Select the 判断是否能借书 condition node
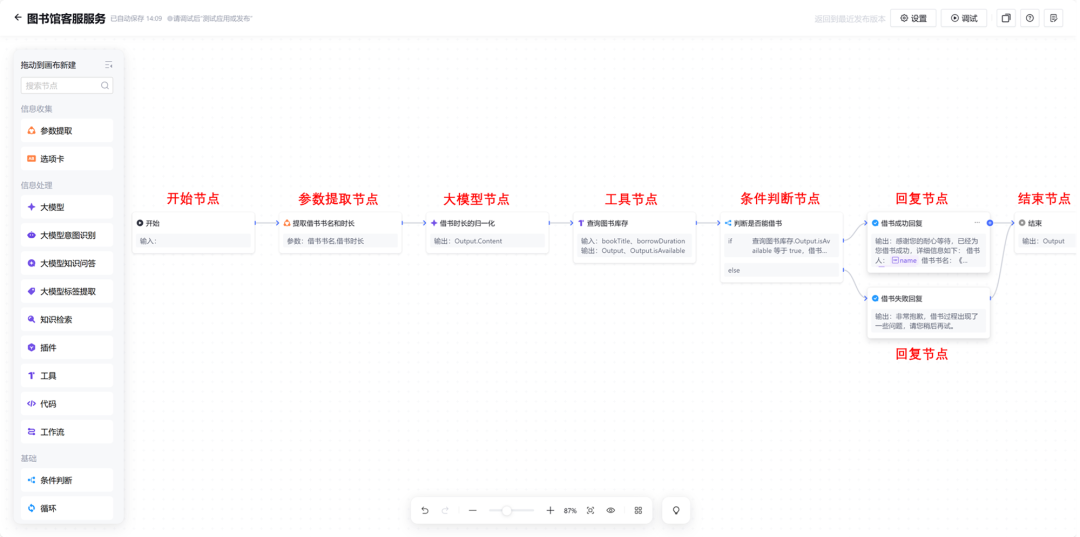 (x=782, y=247)
